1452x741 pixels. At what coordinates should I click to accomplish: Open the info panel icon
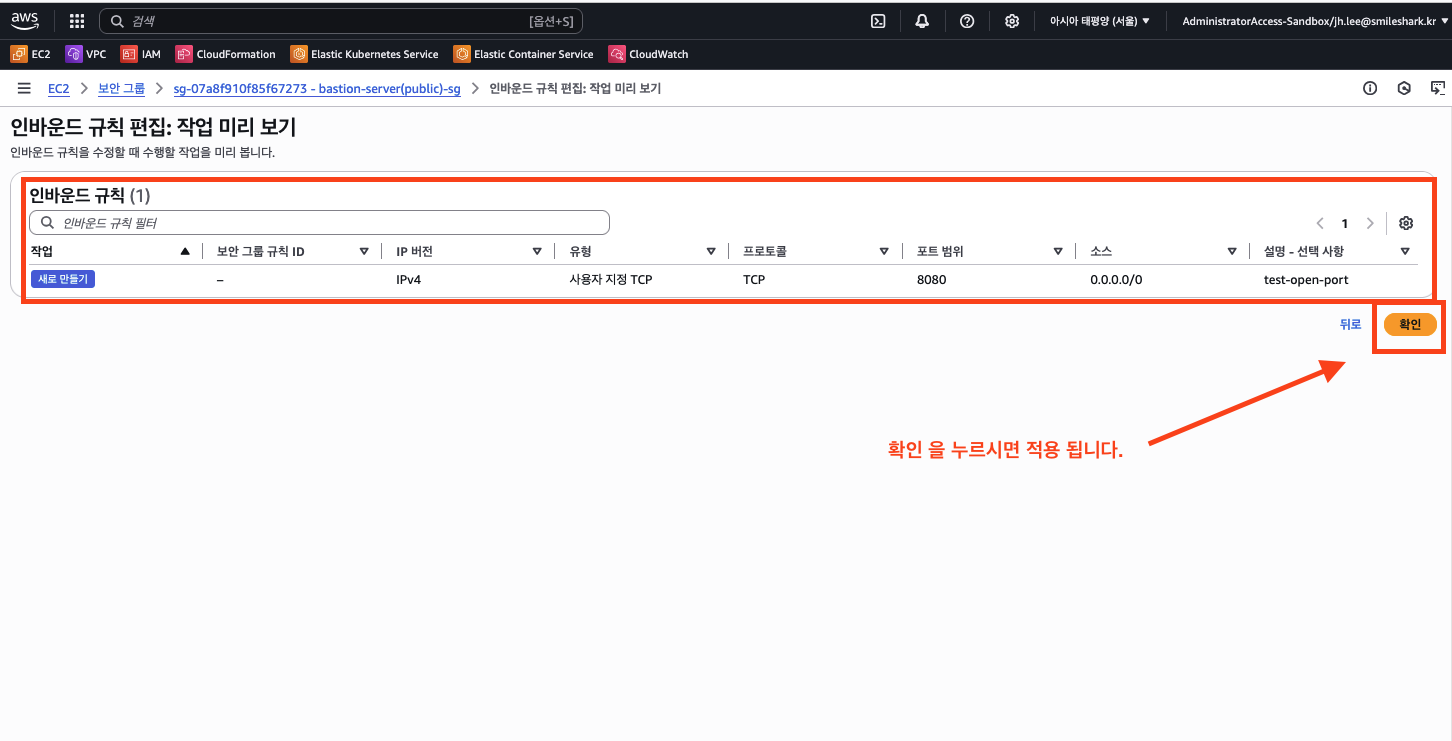(1370, 89)
